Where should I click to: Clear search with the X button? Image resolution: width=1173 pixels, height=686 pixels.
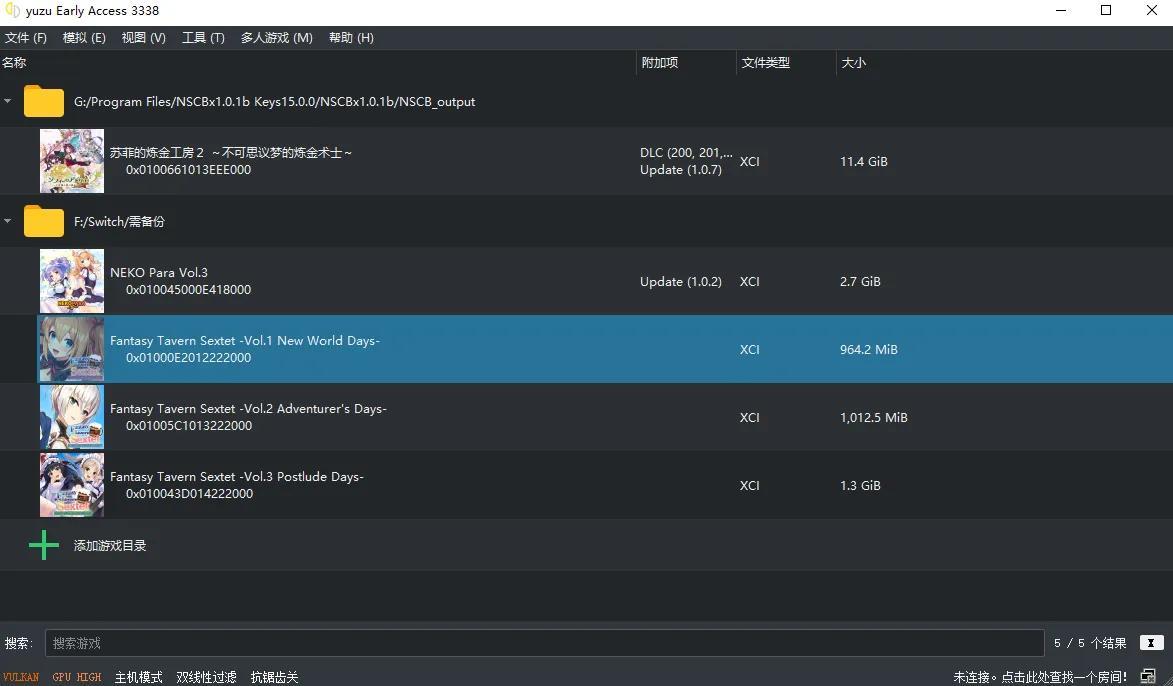pyautogui.click(x=1151, y=643)
